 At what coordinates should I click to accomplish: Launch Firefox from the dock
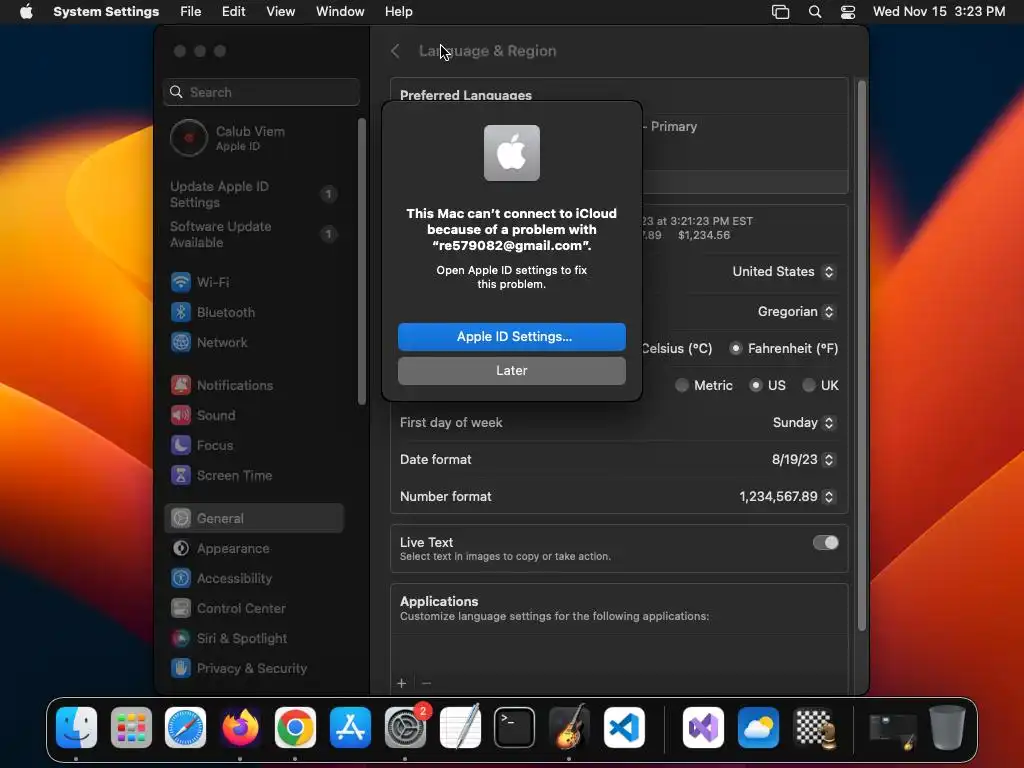click(240, 727)
